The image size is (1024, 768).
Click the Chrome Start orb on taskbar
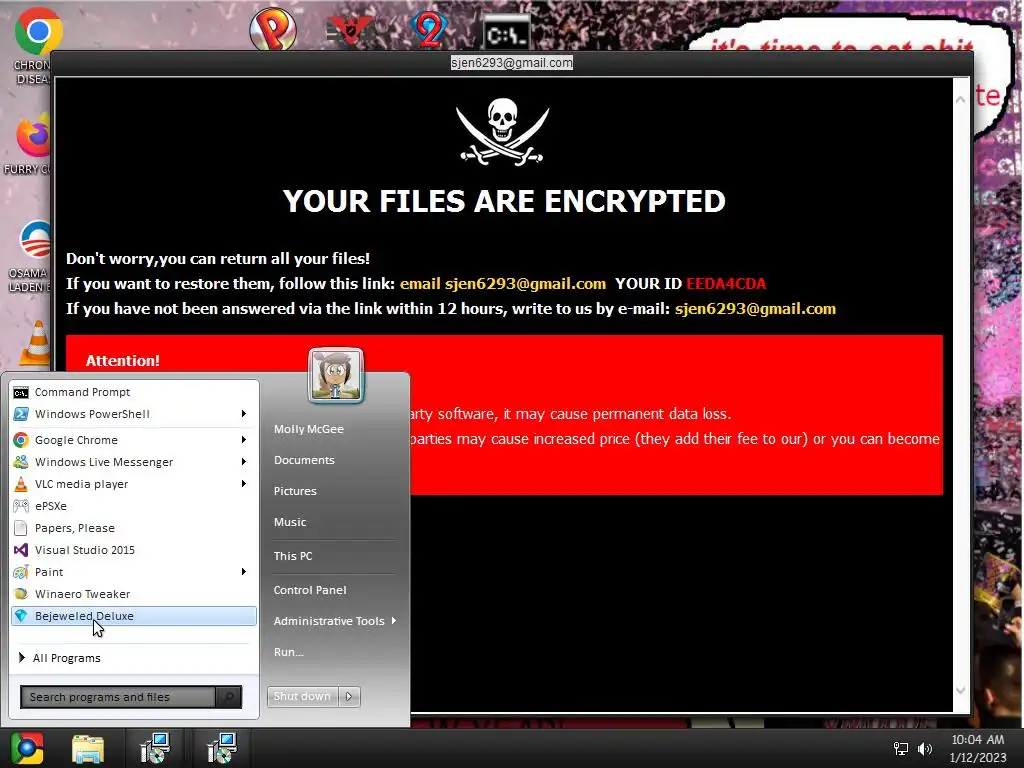tap(27, 748)
